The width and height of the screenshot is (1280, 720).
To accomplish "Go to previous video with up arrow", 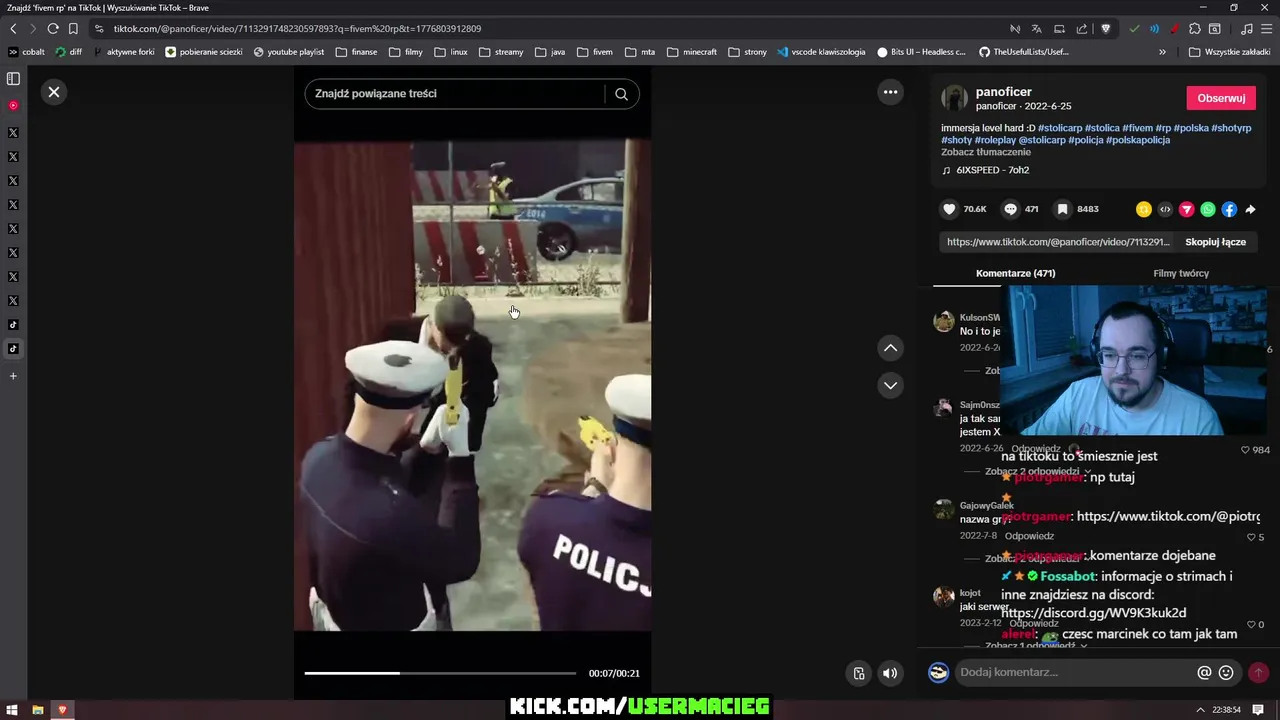I will pyautogui.click(x=890, y=348).
